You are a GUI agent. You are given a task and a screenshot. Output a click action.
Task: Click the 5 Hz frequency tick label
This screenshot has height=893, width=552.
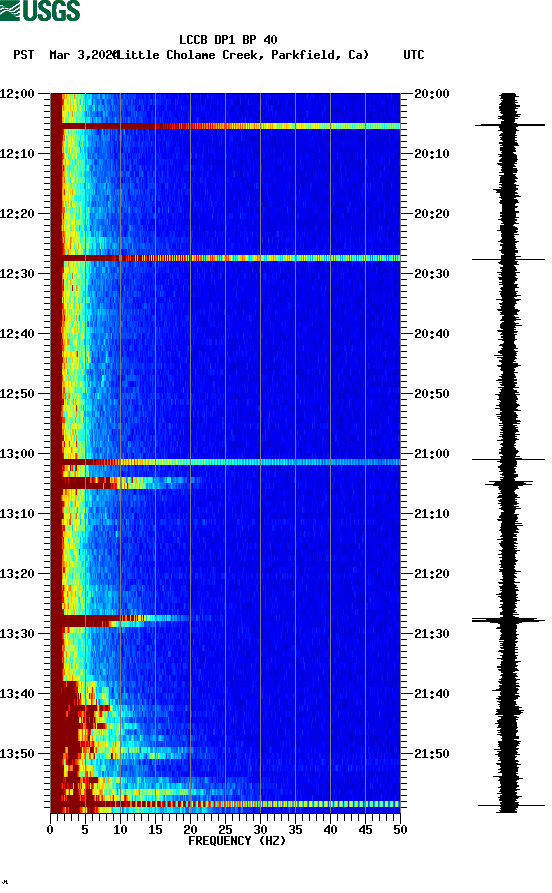pos(85,830)
